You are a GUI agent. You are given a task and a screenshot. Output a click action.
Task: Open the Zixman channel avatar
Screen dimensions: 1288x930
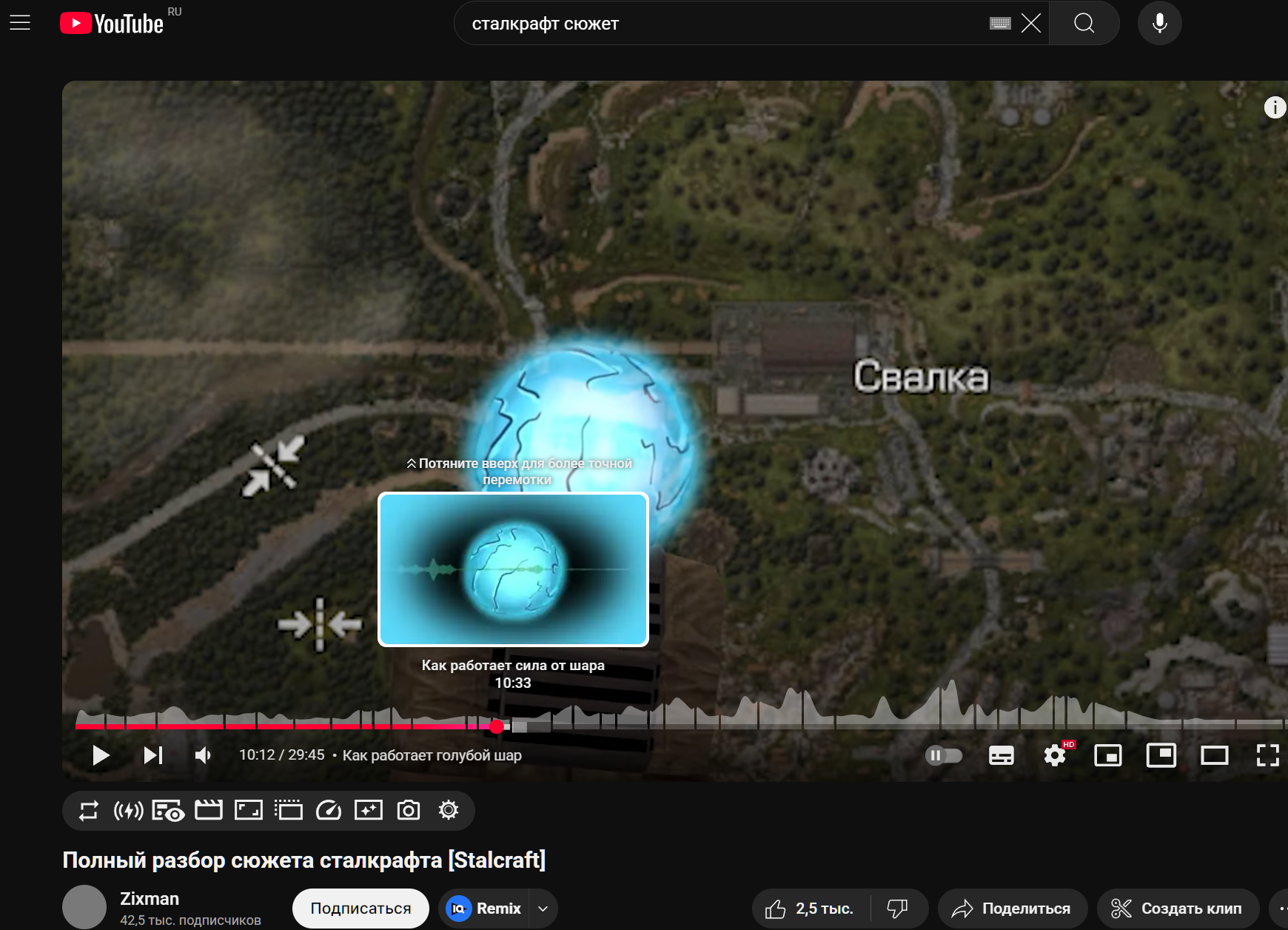coord(84,907)
